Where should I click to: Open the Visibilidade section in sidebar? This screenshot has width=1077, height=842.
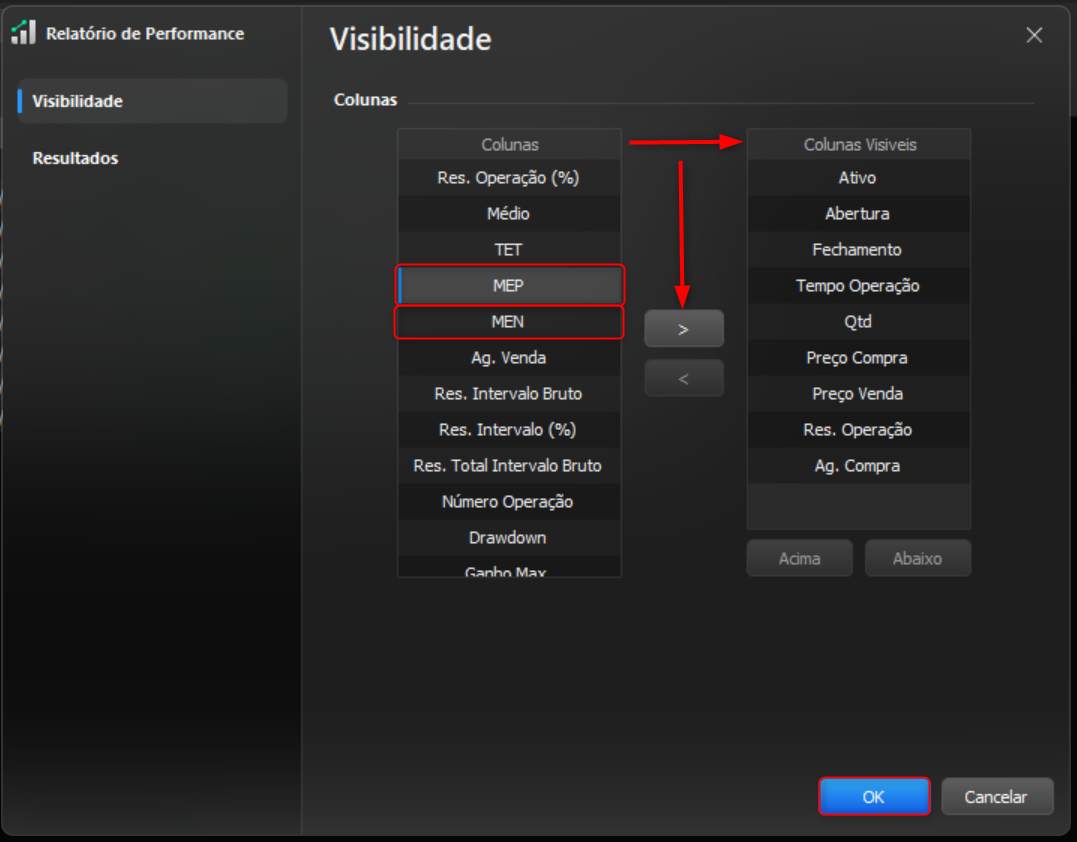tap(152, 101)
